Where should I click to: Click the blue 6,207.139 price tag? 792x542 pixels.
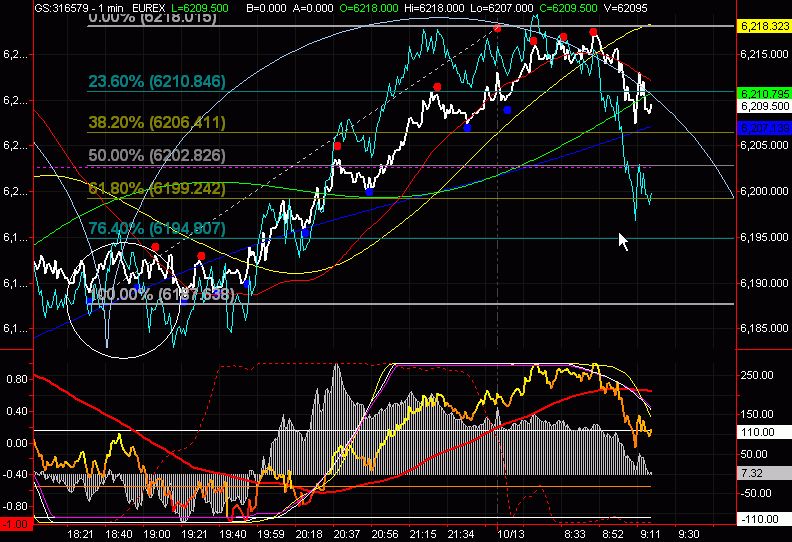point(765,128)
